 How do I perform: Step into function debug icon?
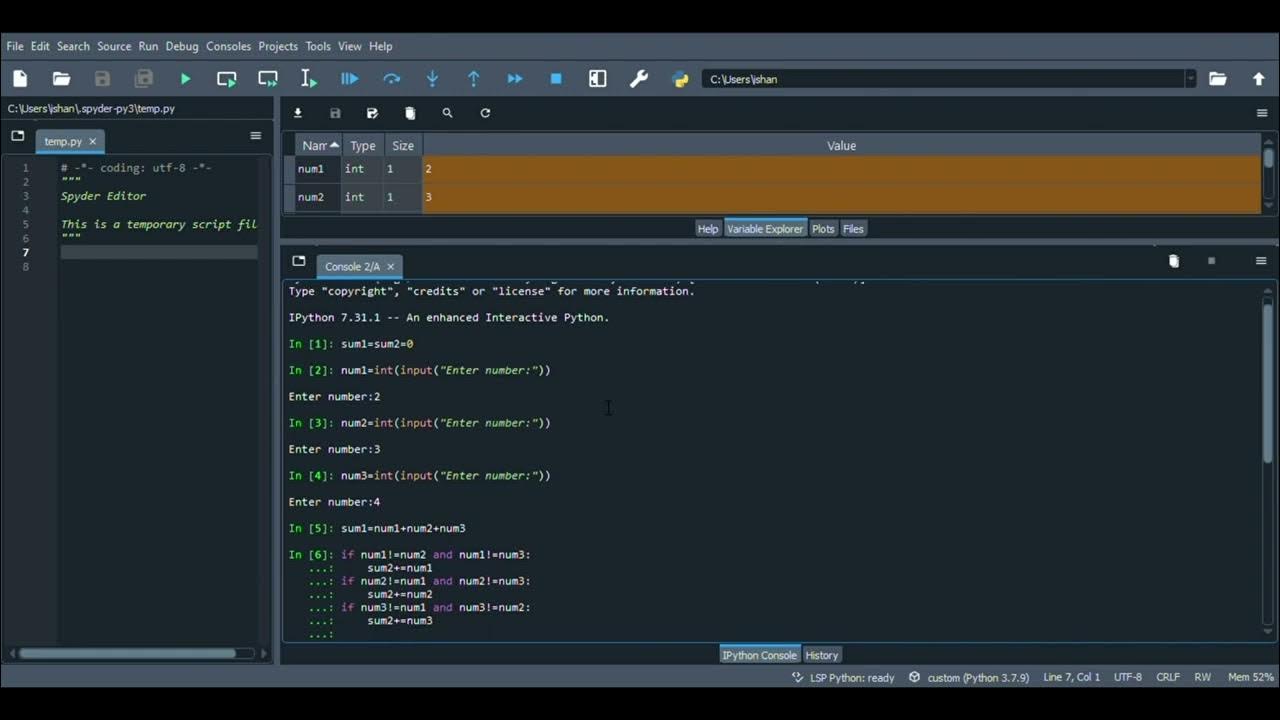coord(433,79)
